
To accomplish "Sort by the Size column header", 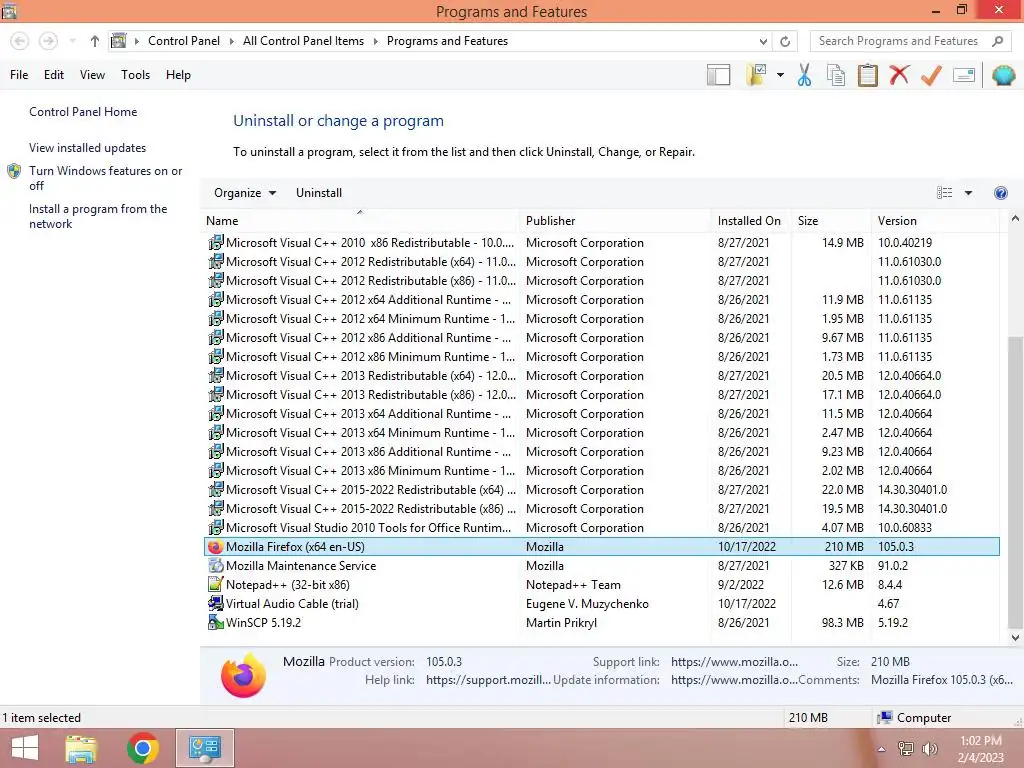I will coord(831,221).
